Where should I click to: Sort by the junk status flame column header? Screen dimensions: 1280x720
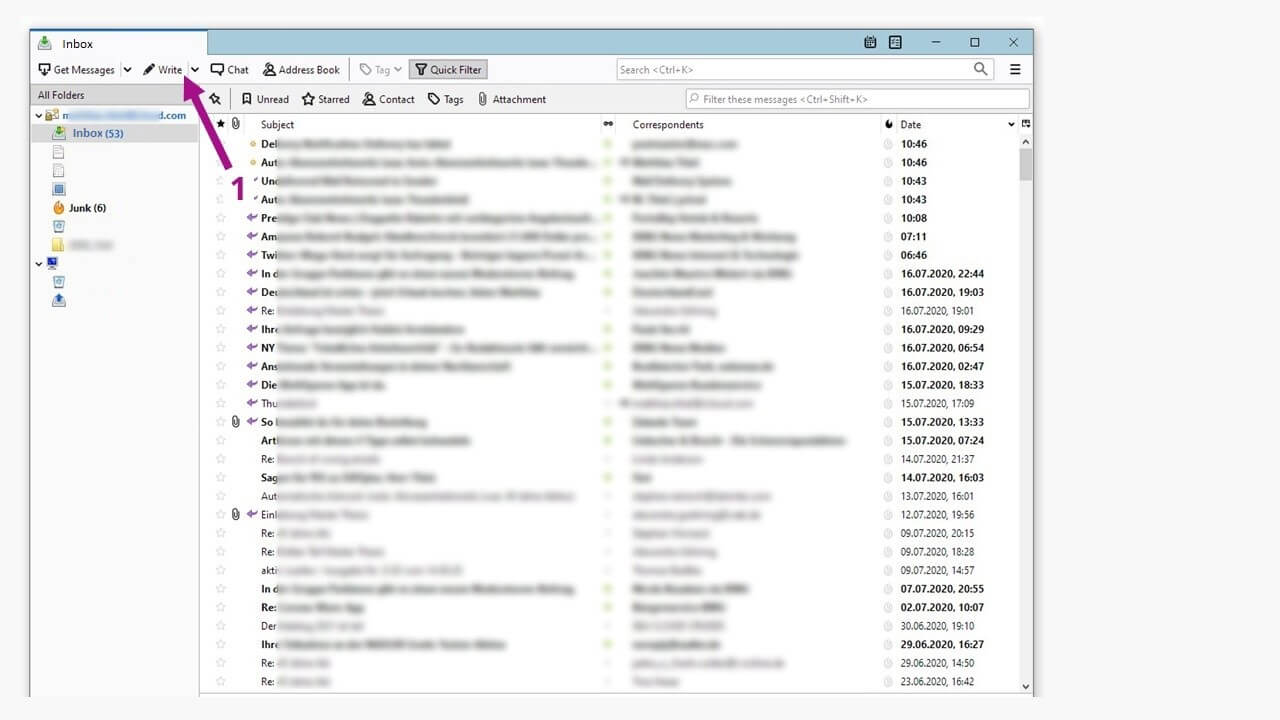[889, 124]
